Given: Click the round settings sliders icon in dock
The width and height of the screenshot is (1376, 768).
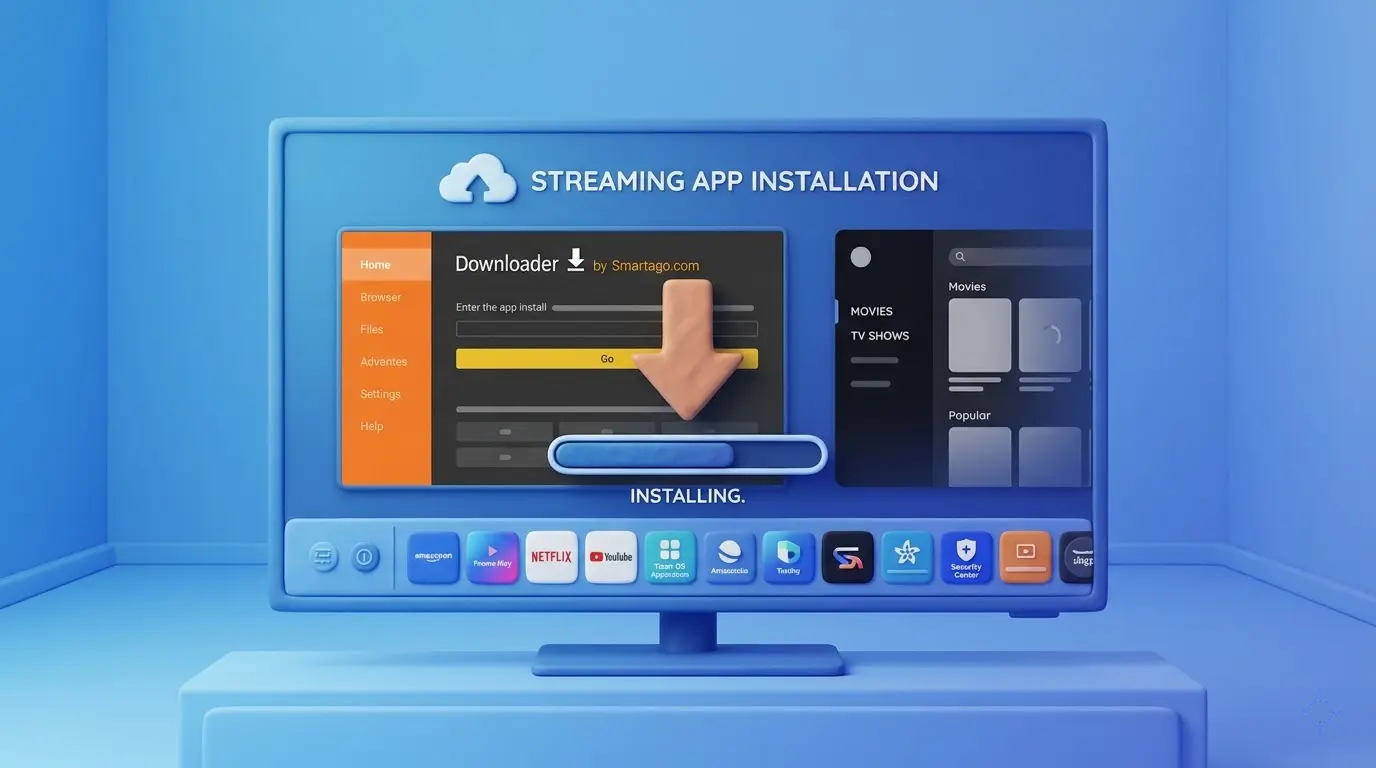Looking at the screenshot, I should pyautogui.click(x=324, y=557).
